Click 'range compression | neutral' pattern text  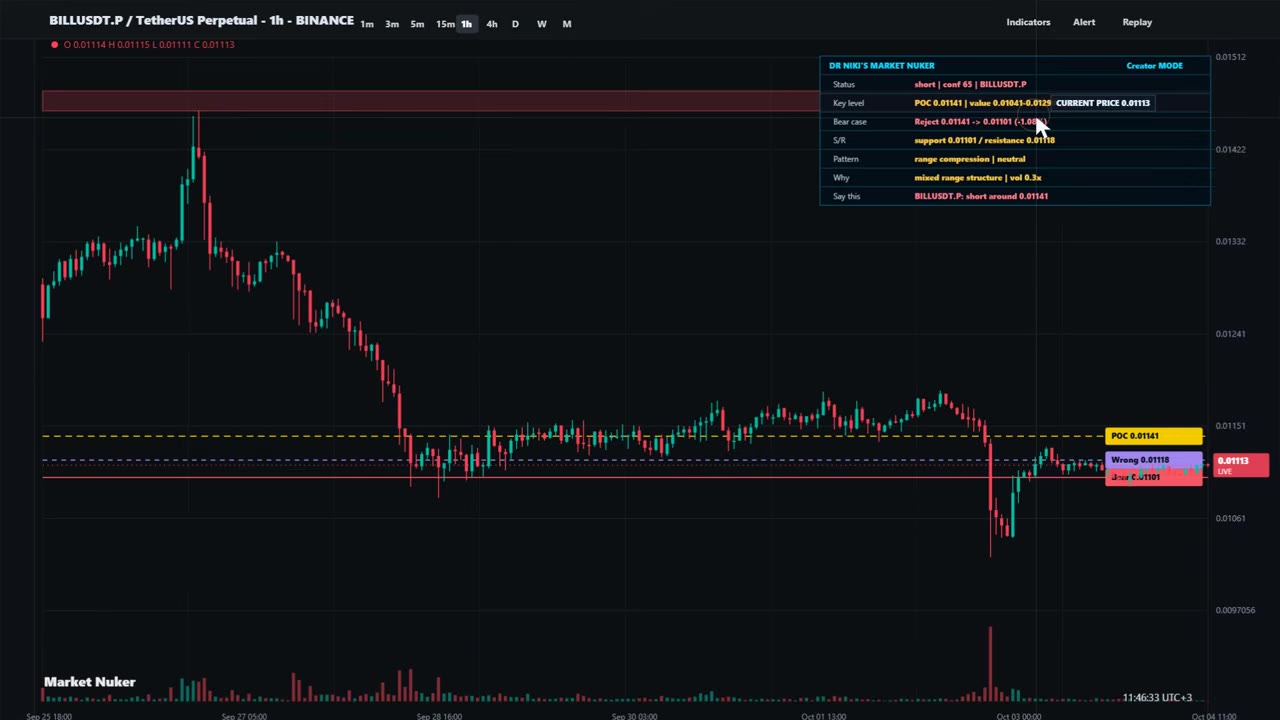[969, 159]
